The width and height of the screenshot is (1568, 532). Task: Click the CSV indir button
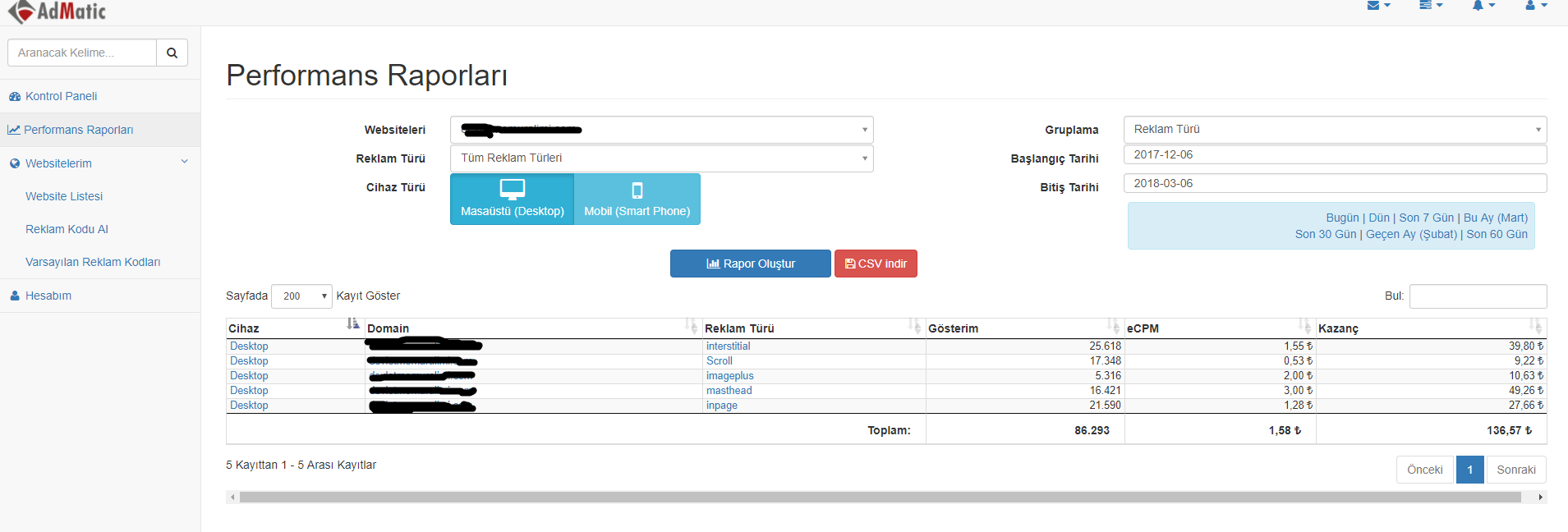[876, 264]
